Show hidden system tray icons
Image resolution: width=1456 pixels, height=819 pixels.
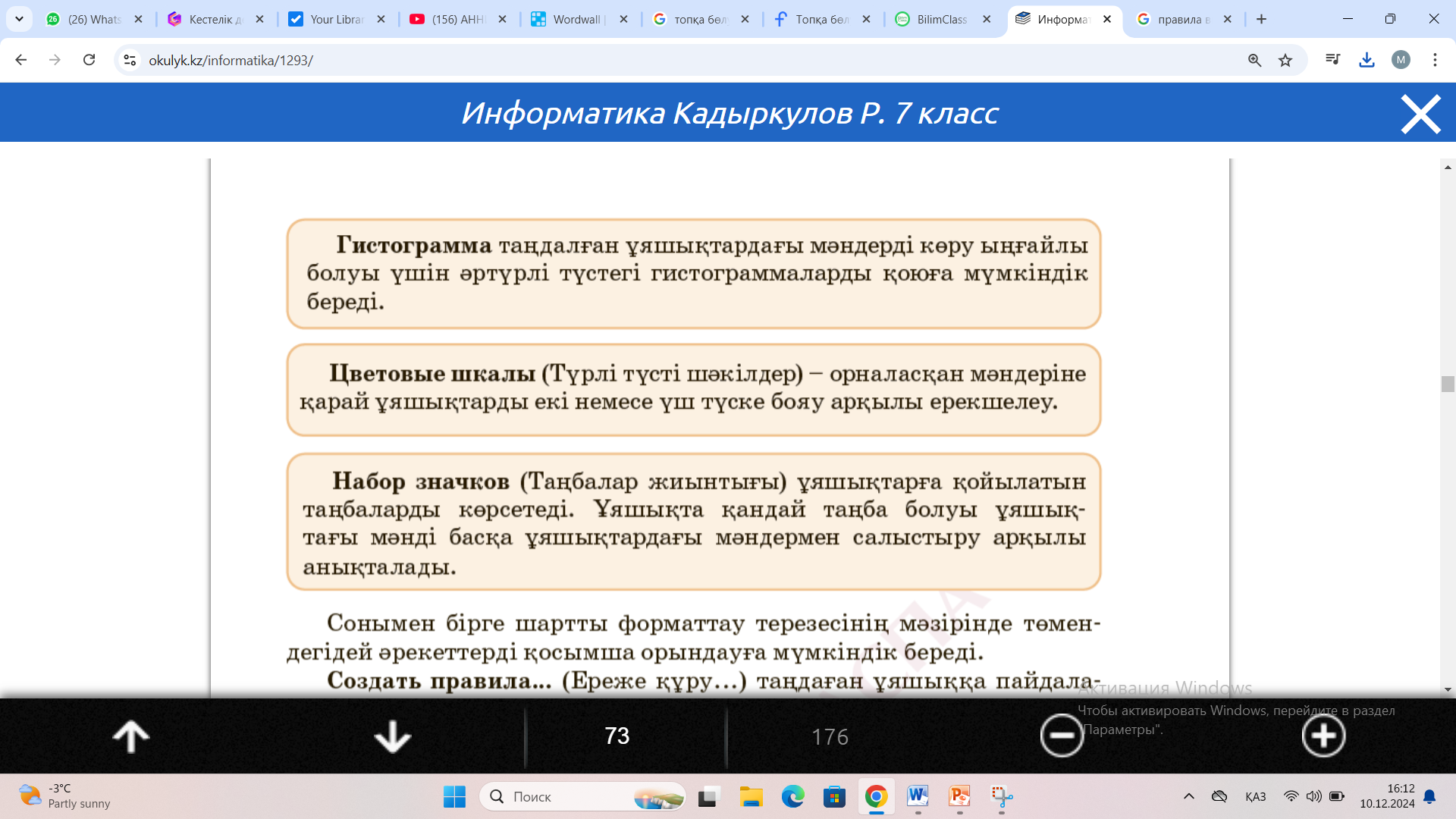1188,796
